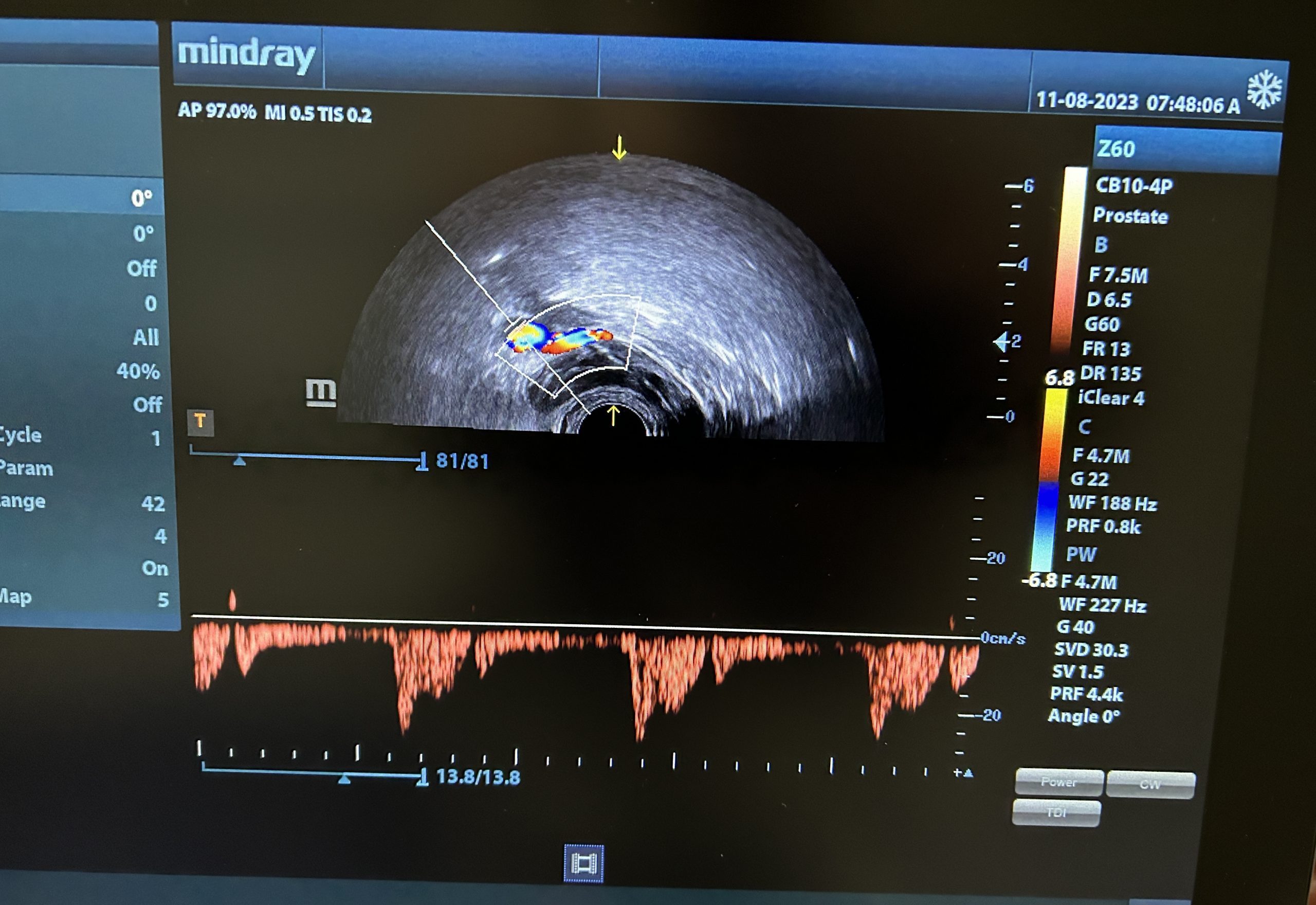The image size is (1316, 905).
Task: Click the m probe orientation mark
Action: (321, 392)
